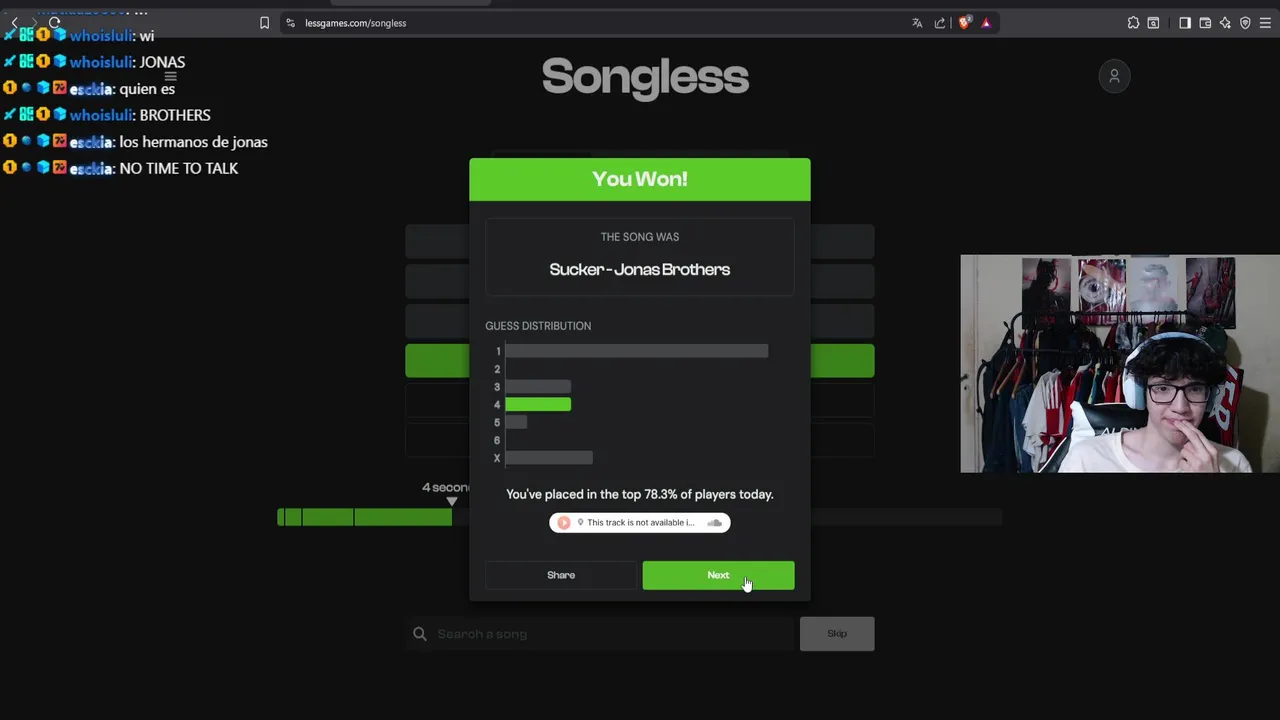Open the Brave VPN shield icon
Viewport: 1280px width, 720px height.
(x=1245, y=23)
